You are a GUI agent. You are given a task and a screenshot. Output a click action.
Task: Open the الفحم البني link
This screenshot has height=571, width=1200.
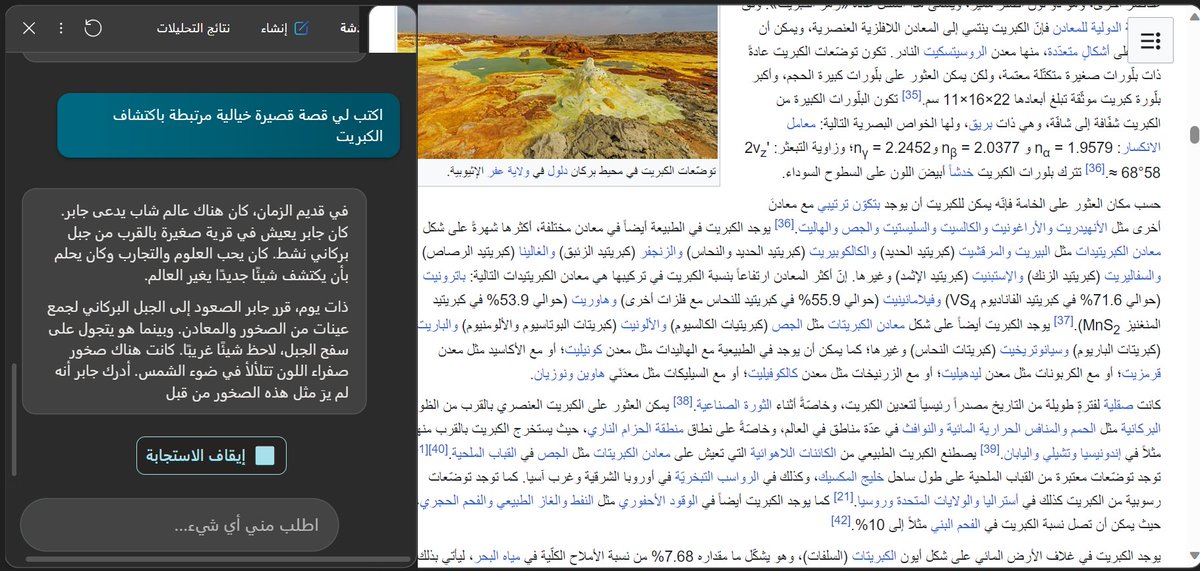(957, 523)
